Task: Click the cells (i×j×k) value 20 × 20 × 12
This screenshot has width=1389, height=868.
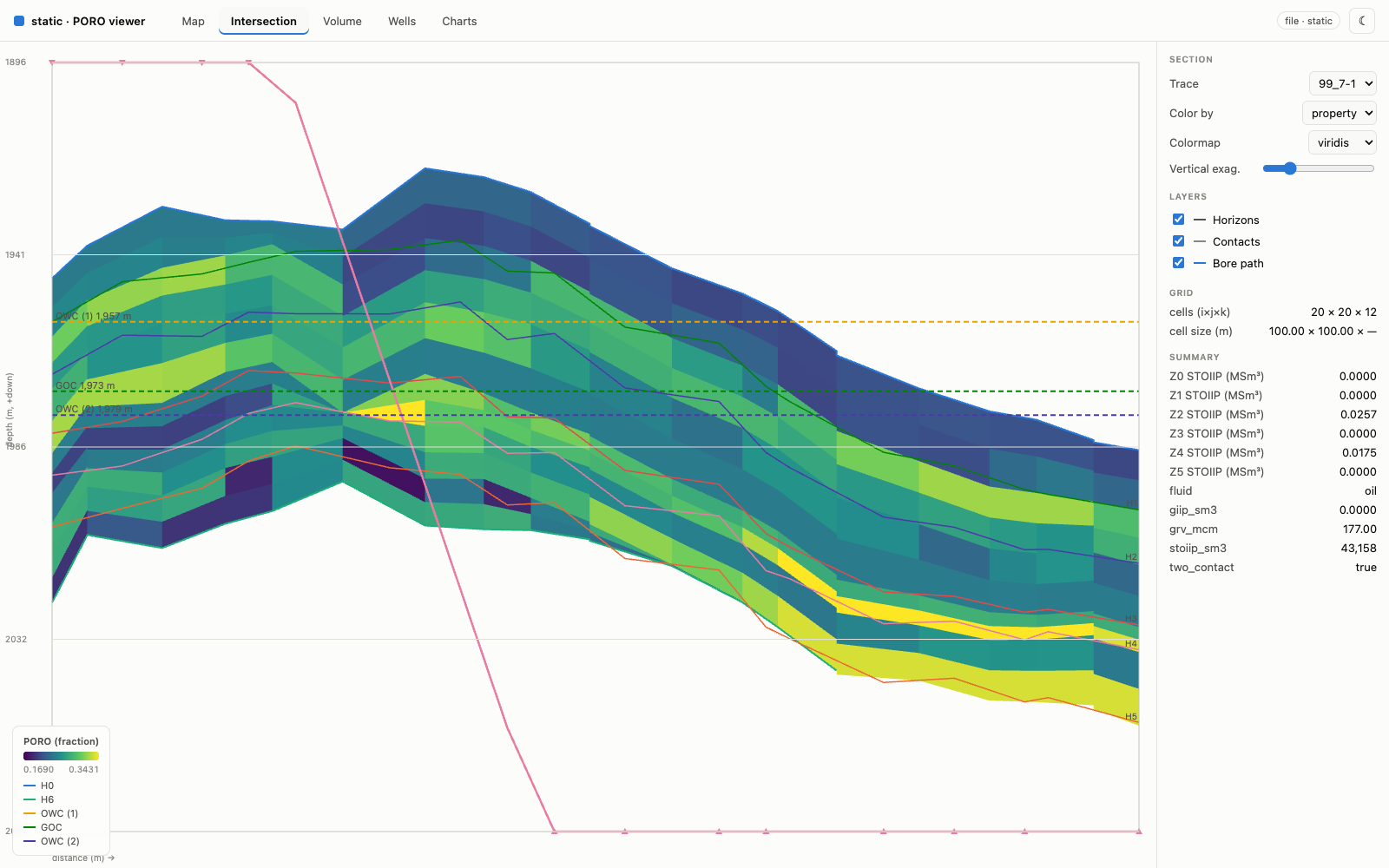Action: point(1344,312)
